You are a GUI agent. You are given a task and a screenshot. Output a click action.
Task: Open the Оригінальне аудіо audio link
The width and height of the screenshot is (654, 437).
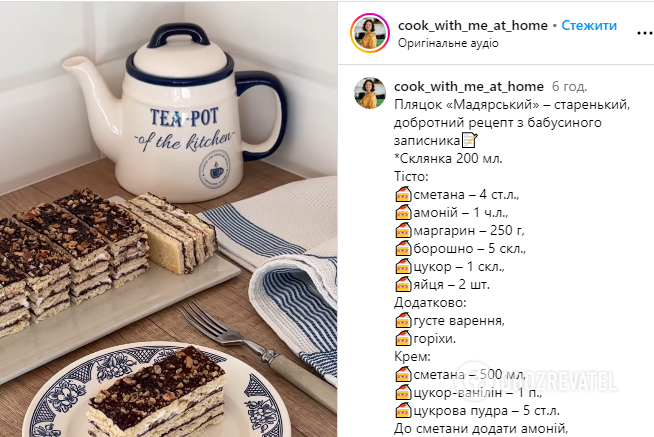(448, 43)
